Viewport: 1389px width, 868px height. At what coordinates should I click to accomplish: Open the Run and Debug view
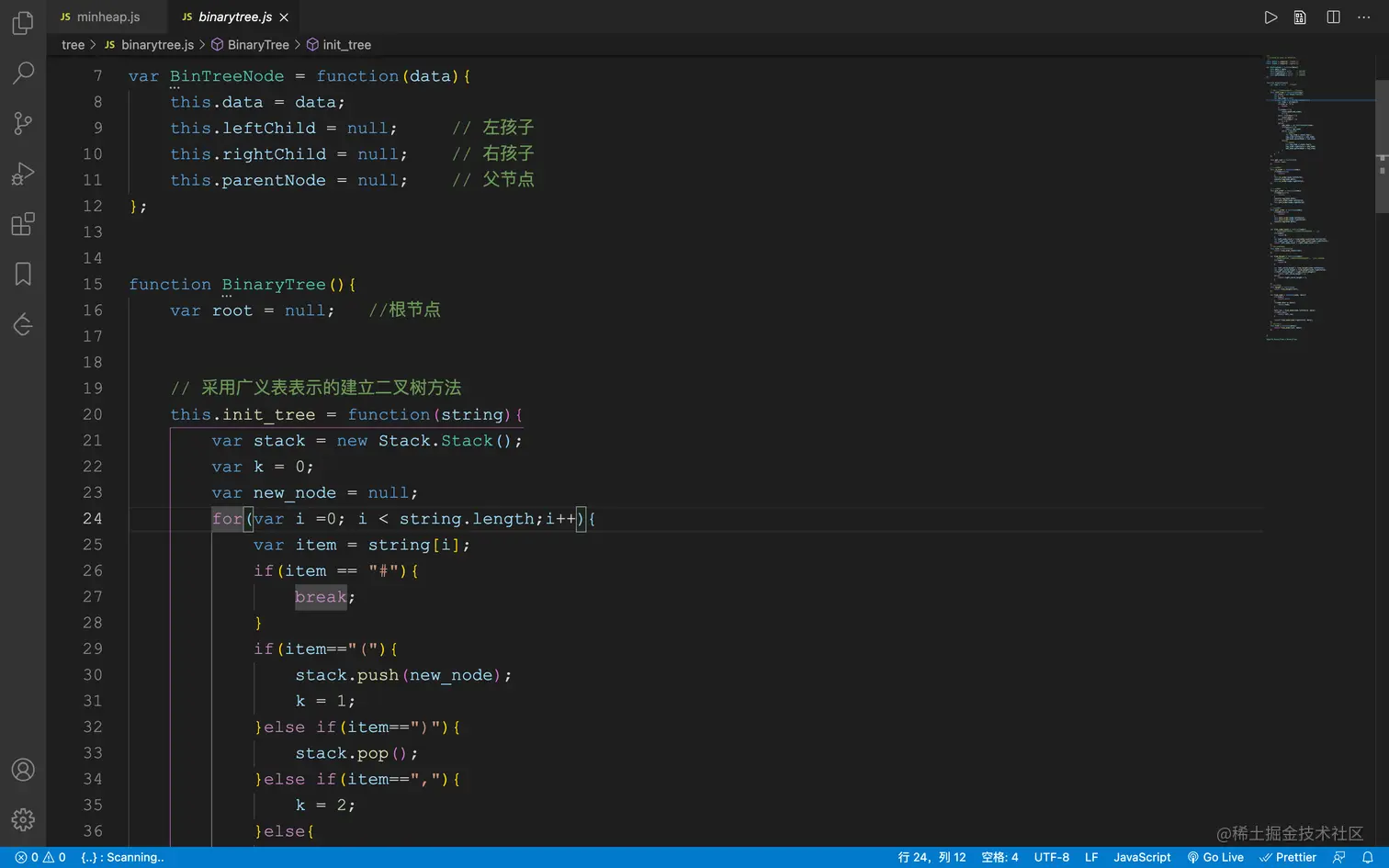pyautogui.click(x=23, y=174)
